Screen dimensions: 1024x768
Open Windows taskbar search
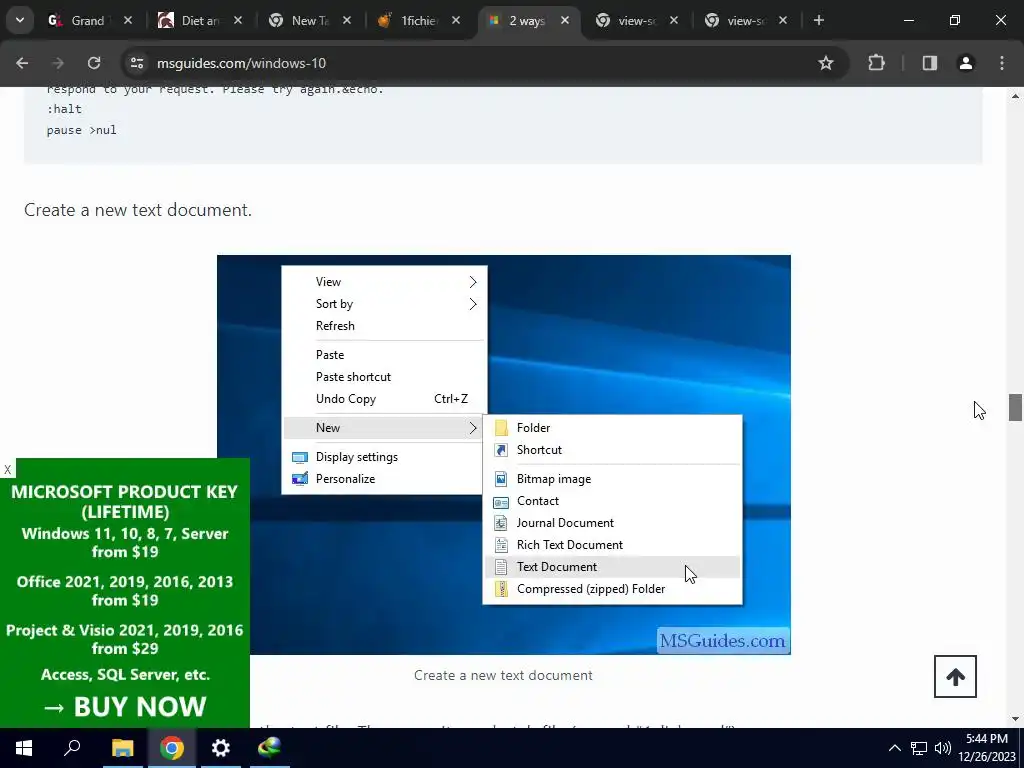point(72,748)
